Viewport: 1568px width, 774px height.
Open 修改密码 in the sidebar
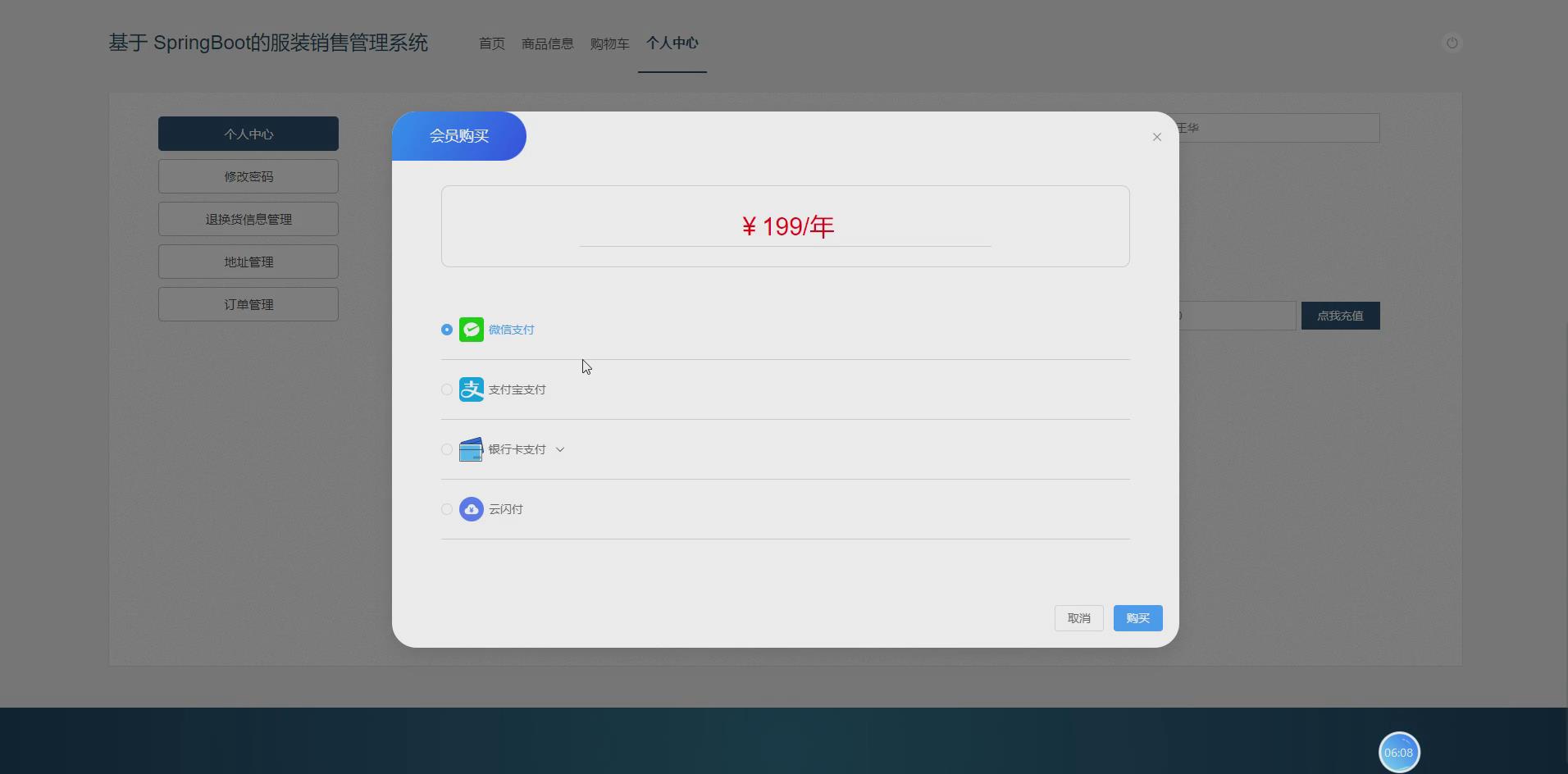click(248, 175)
